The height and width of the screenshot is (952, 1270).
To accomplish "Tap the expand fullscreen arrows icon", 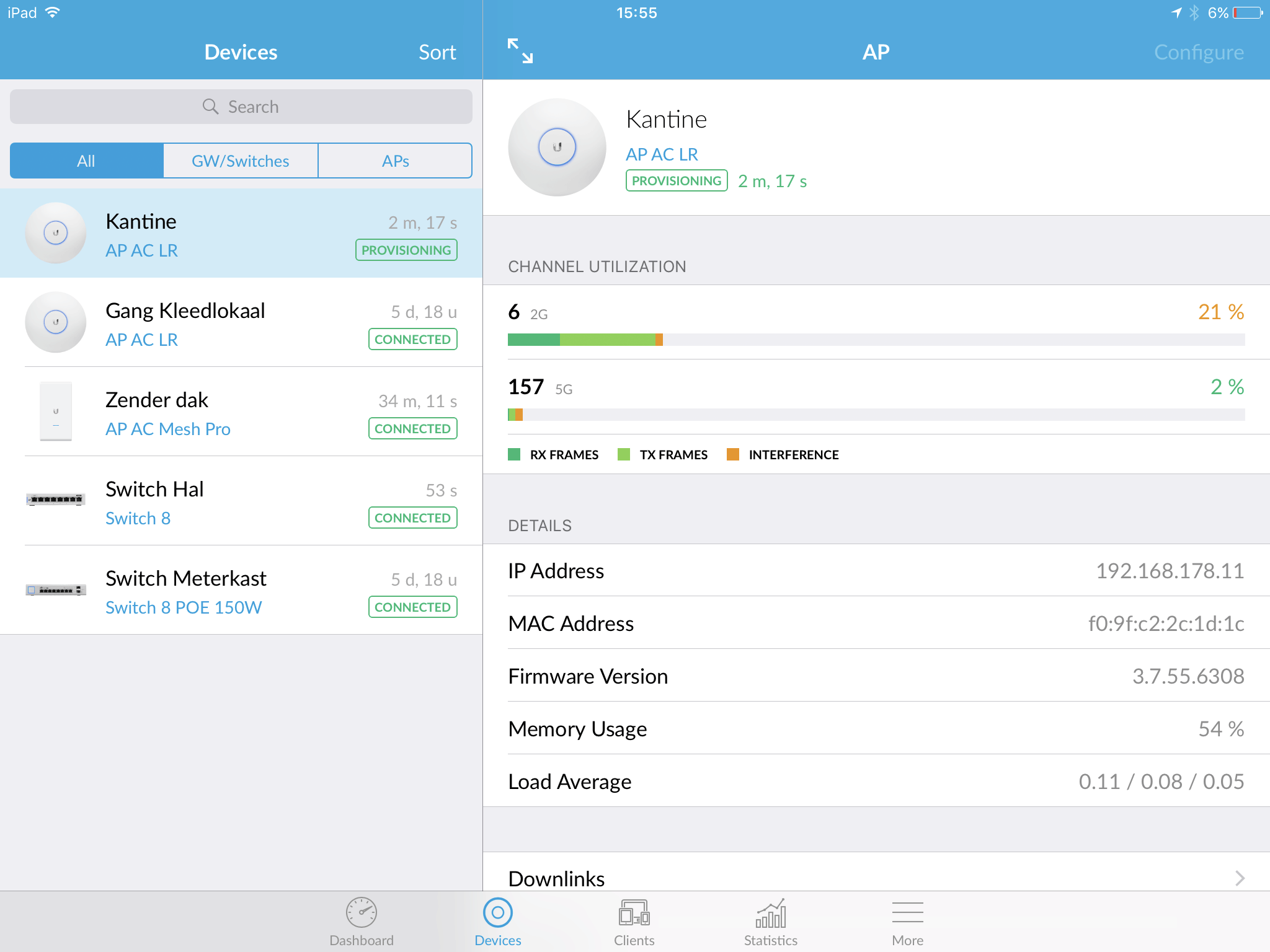I will click(x=520, y=51).
